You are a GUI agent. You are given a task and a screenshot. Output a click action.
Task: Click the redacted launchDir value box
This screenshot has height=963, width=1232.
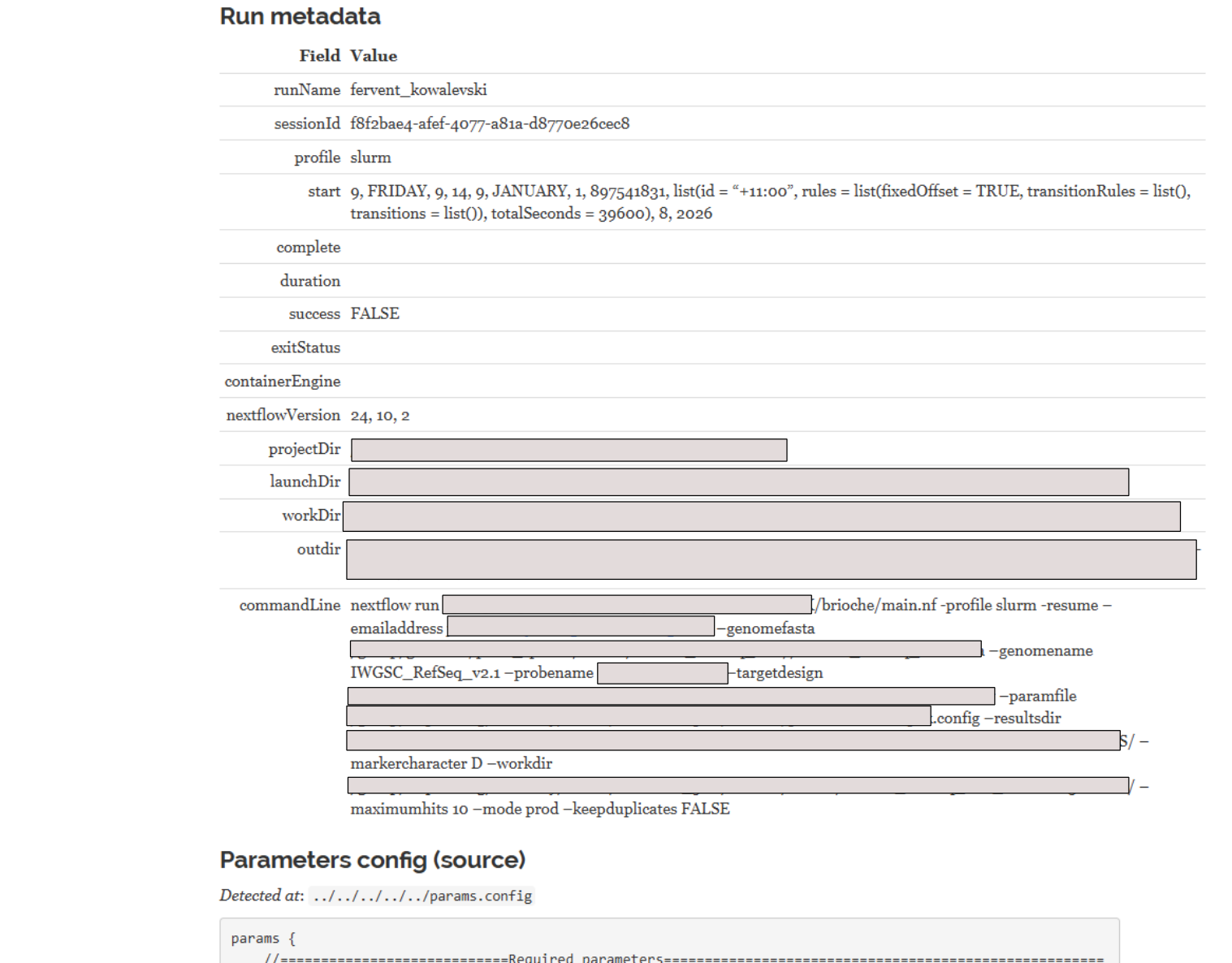click(738, 482)
